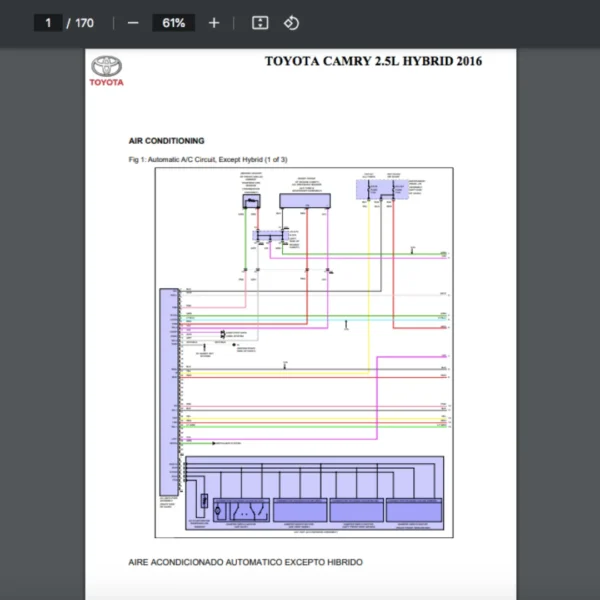Rotate the document with the rotate icon
This screenshot has height=600, width=600.
tap(291, 23)
